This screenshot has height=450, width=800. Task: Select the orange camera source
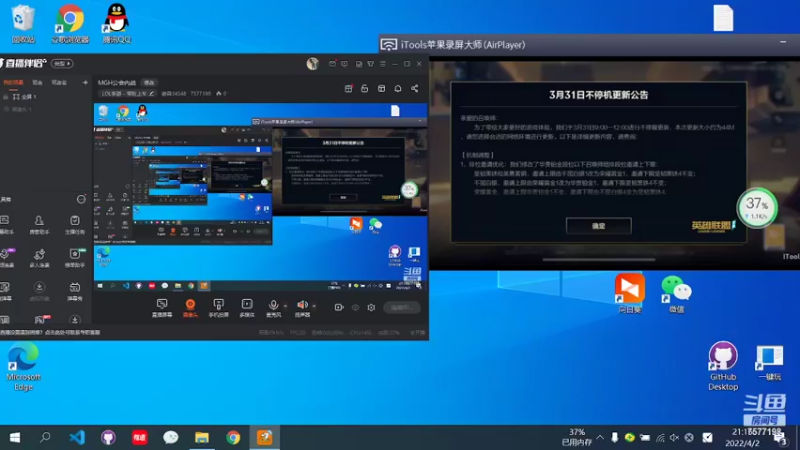click(190, 308)
